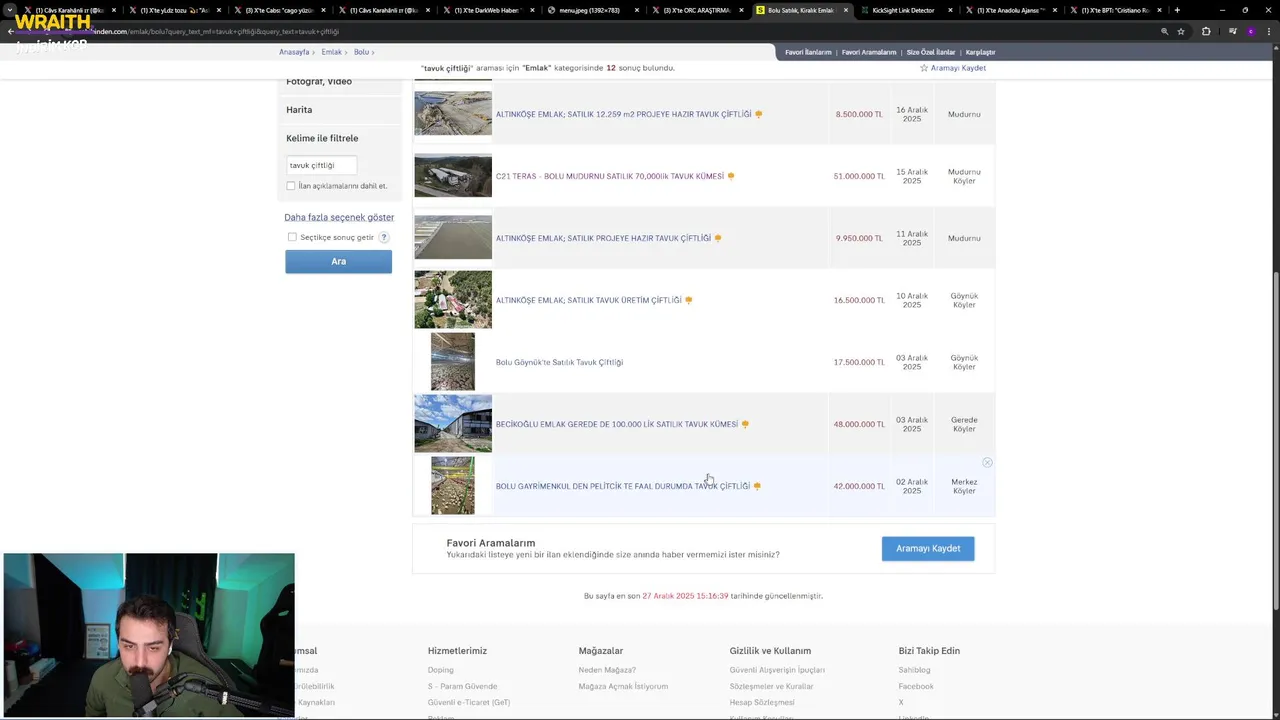Open the Chrome three-dot menu

pos(1268,31)
